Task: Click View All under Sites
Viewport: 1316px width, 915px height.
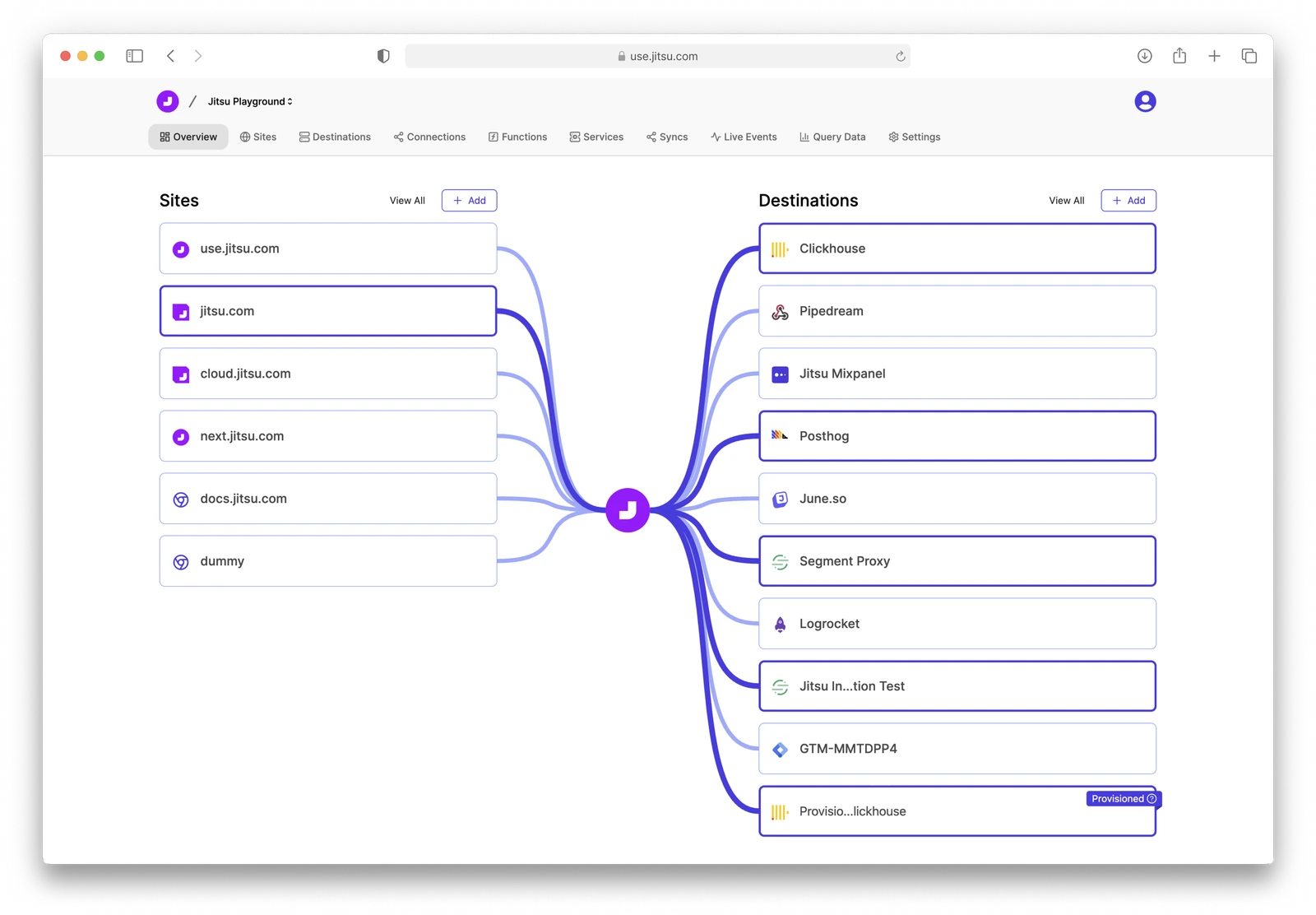Action: point(407,201)
